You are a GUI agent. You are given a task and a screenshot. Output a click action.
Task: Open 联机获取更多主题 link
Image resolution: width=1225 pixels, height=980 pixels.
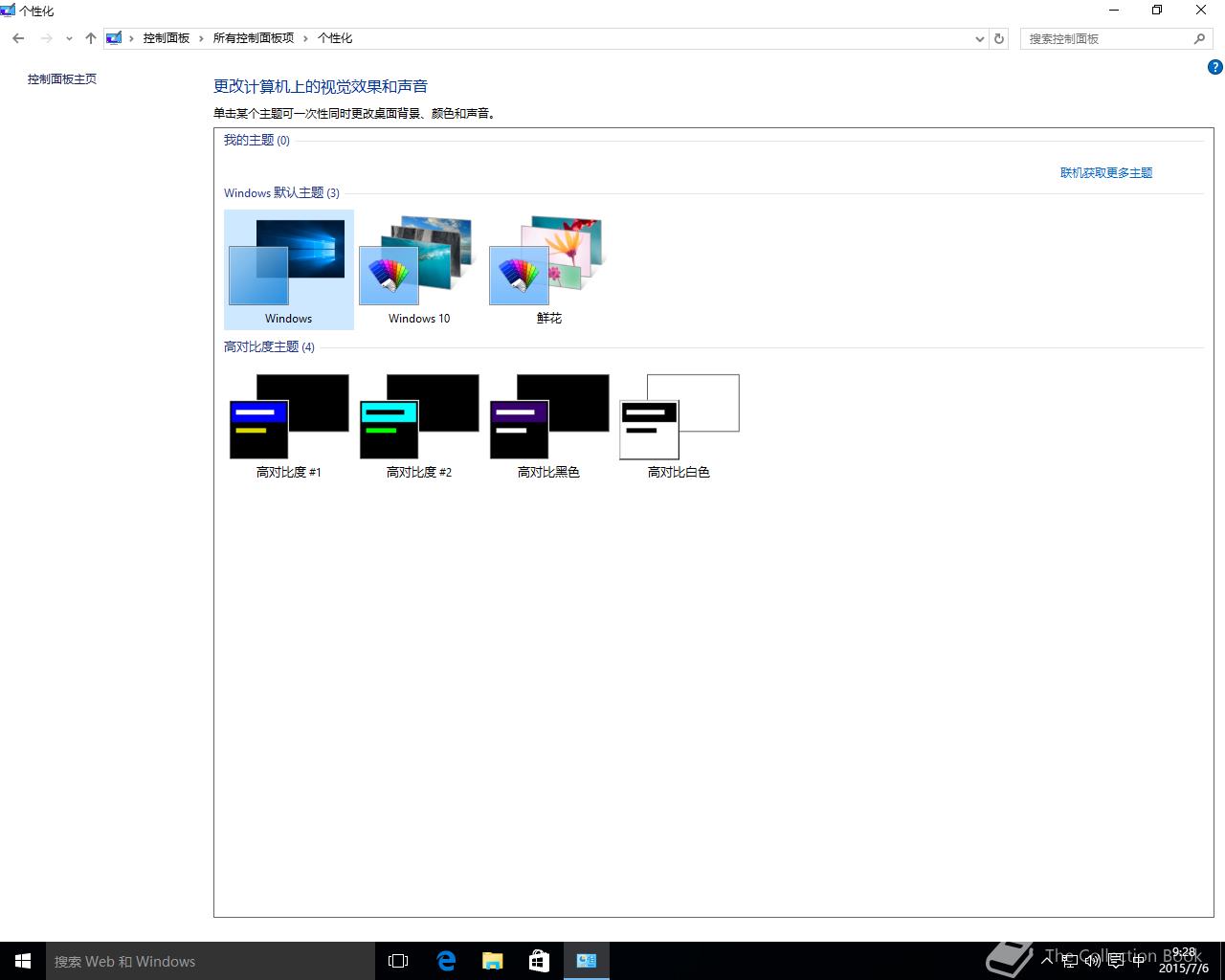[1106, 173]
